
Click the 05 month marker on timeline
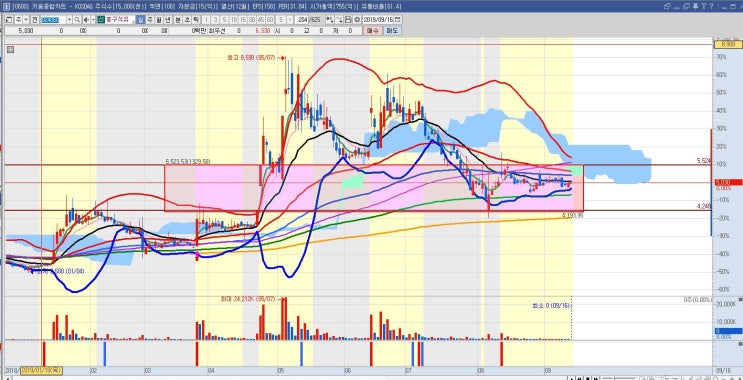point(281,370)
